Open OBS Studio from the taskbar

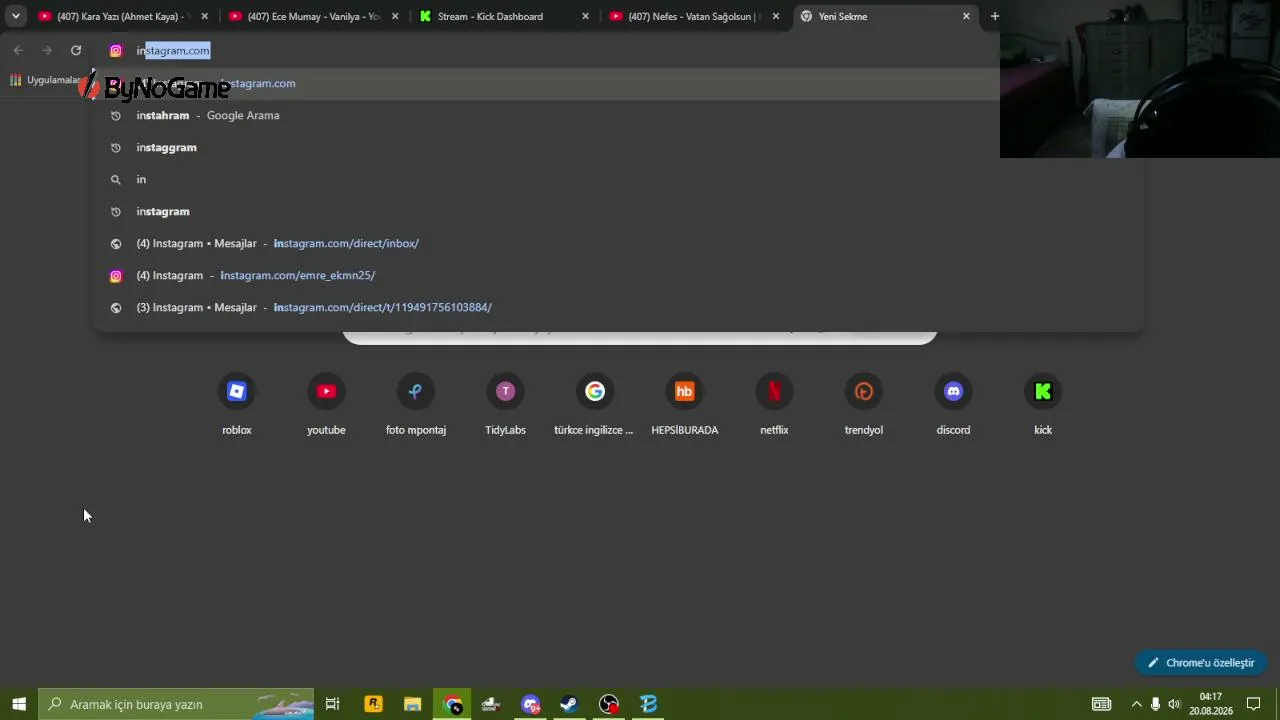click(x=609, y=704)
